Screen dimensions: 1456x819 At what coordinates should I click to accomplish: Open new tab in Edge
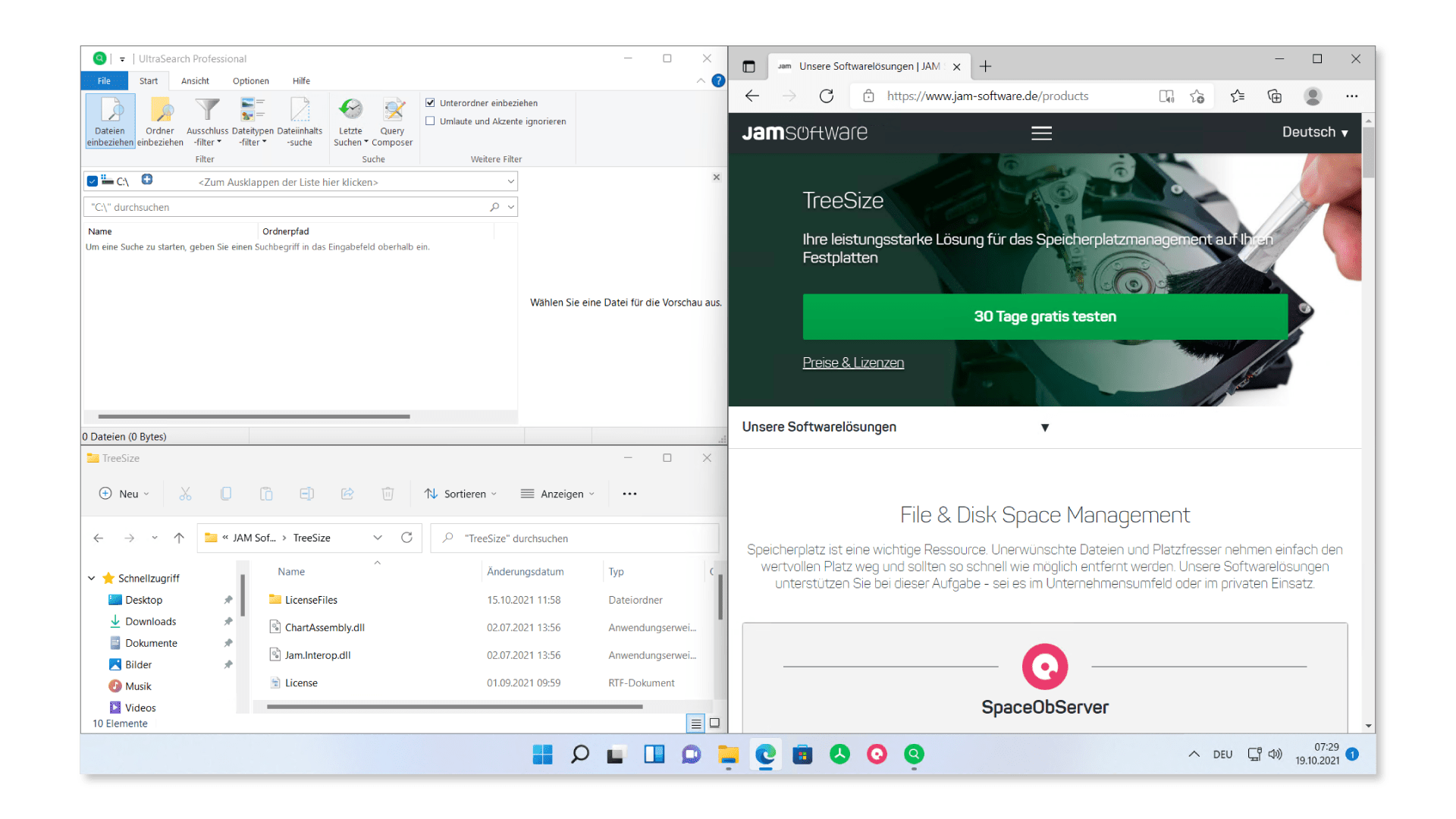(x=985, y=66)
